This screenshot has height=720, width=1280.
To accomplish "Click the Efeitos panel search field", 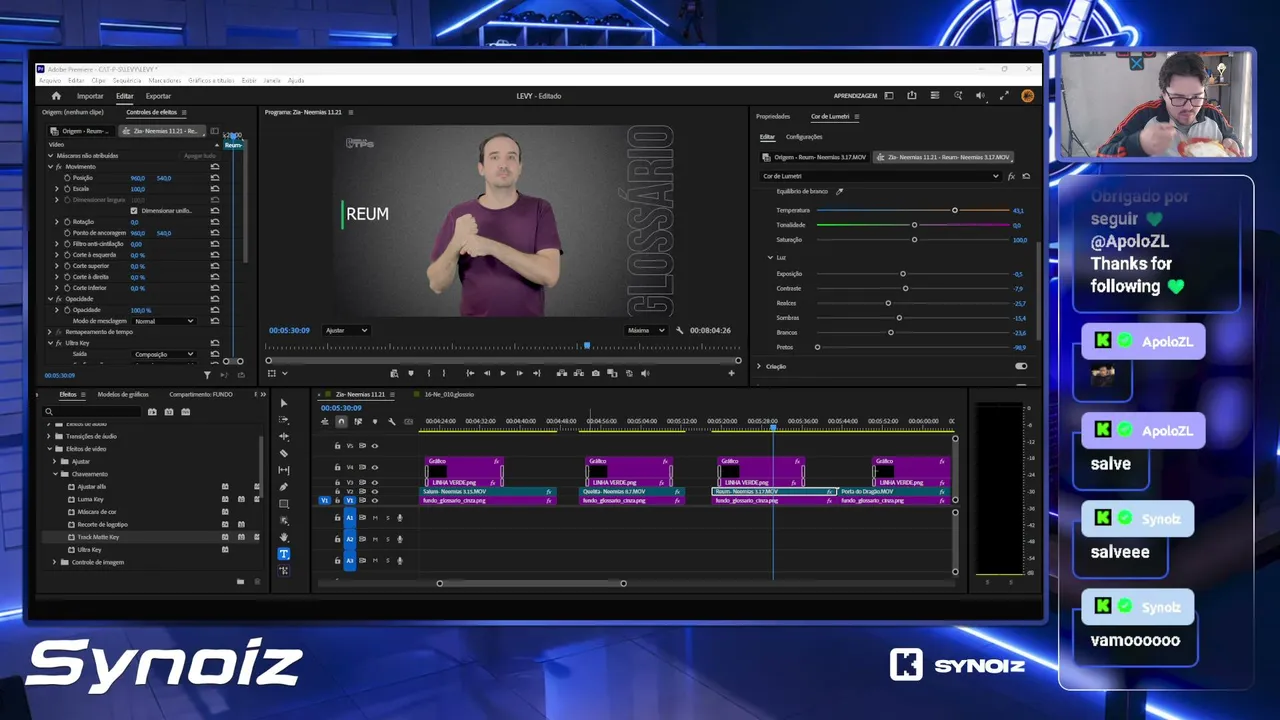I will (x=91, y=411).
